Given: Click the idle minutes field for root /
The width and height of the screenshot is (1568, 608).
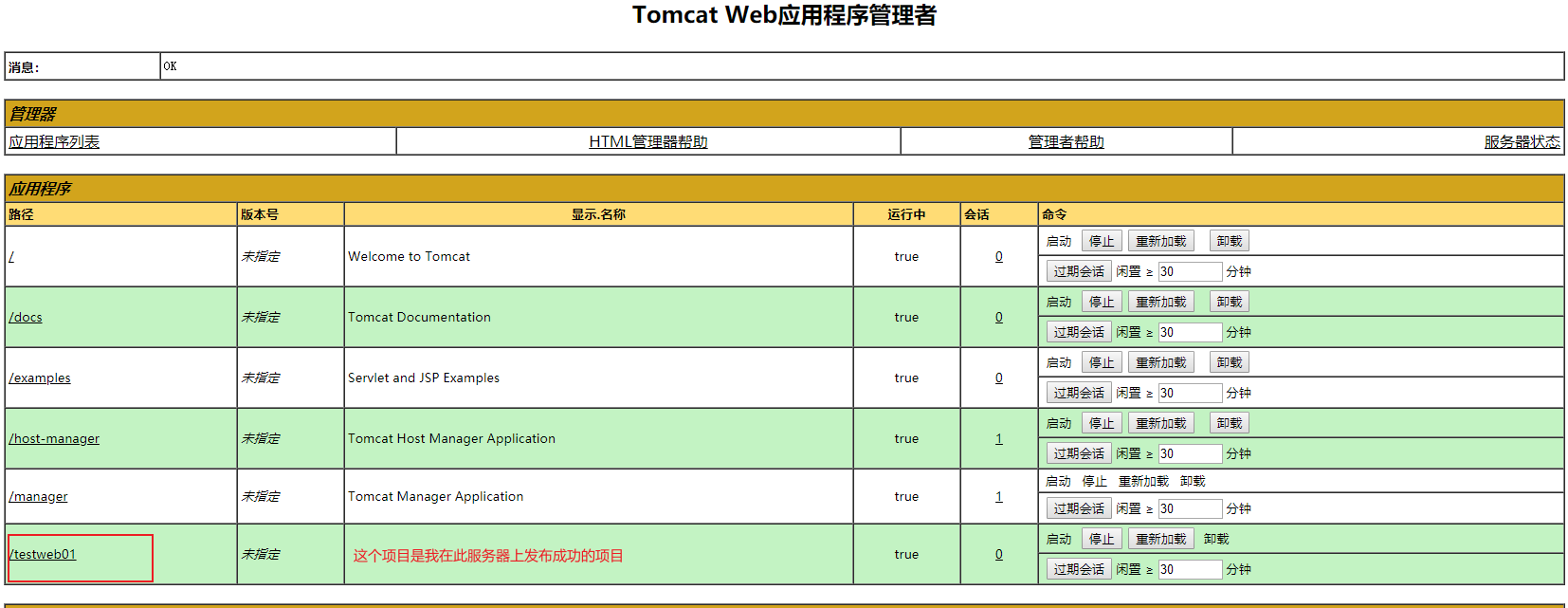Looking at the screenshot, I should click(1190, 271).
